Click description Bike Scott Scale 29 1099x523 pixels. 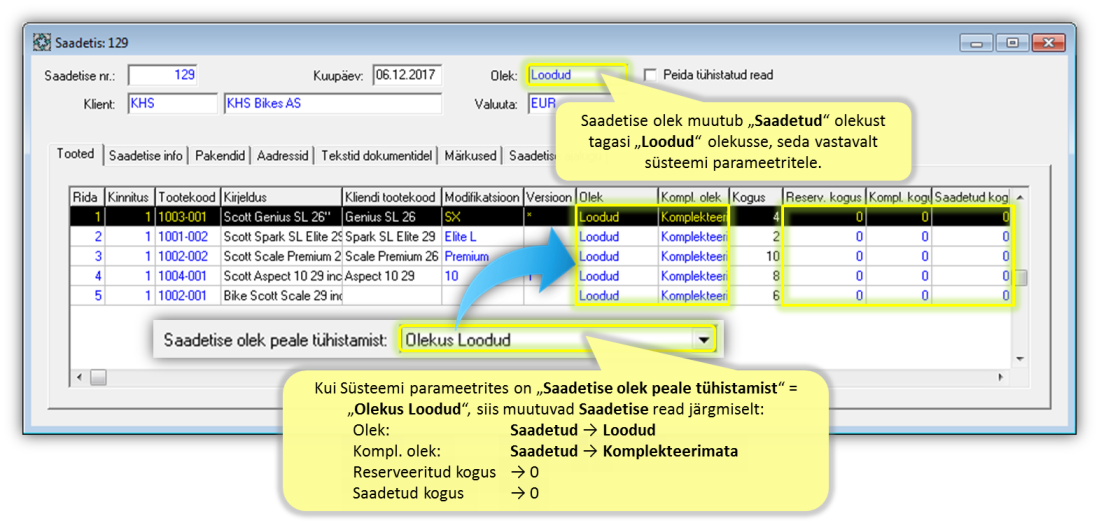[281, 296]
